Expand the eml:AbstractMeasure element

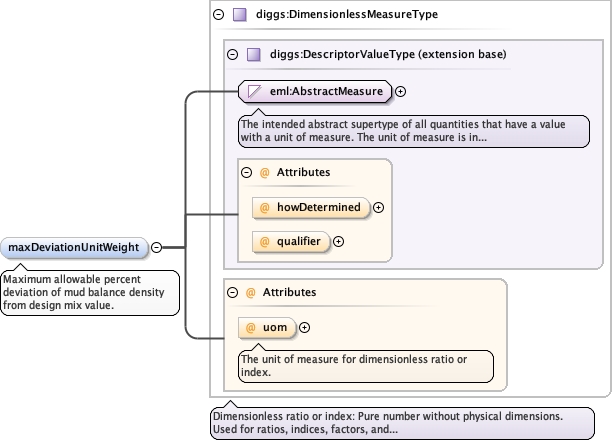(x=401, y=91)
